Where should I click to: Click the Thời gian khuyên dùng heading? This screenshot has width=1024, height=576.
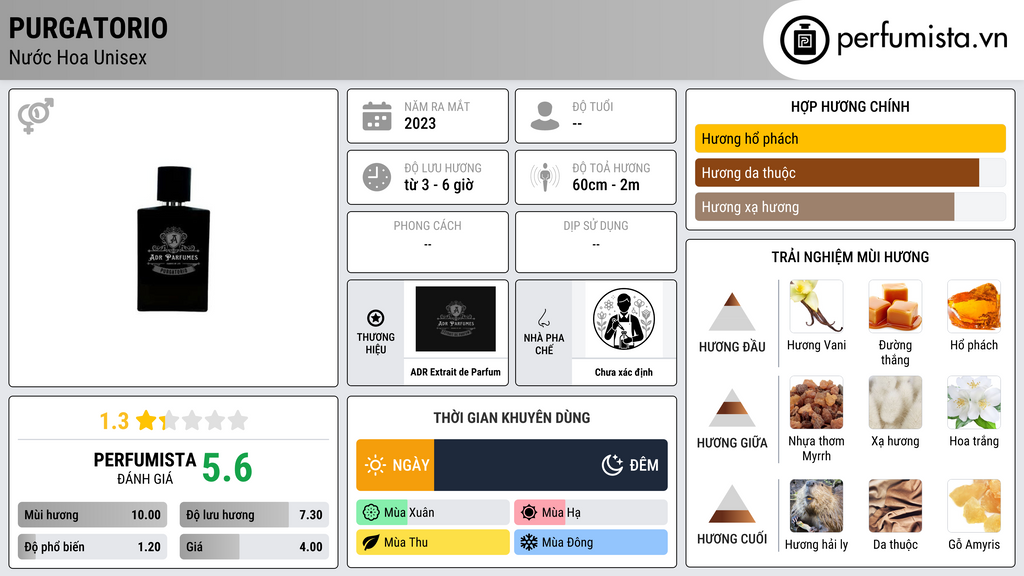(x=512, y=418)
